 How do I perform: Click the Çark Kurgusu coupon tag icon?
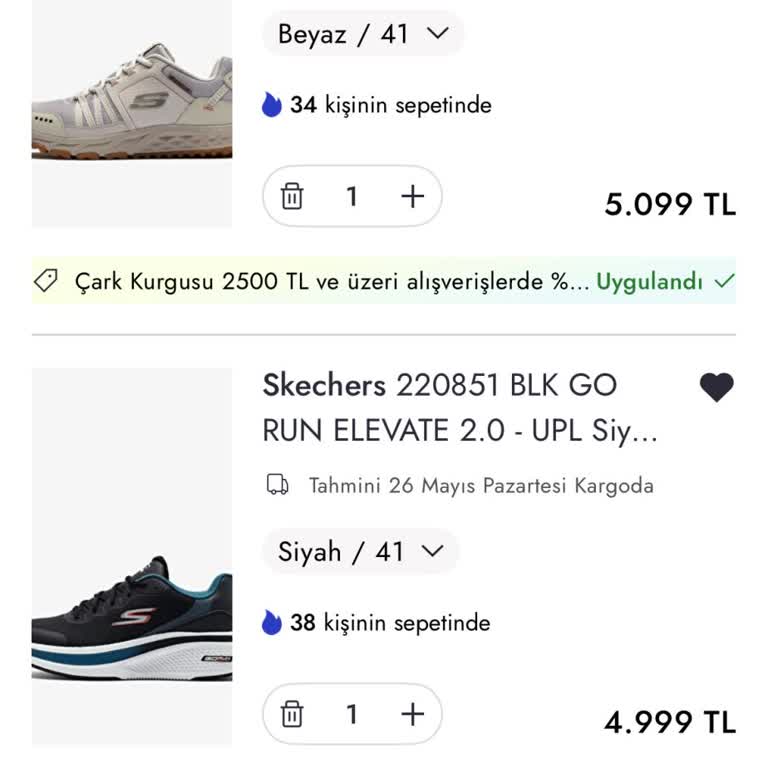[x=46, y=282]
